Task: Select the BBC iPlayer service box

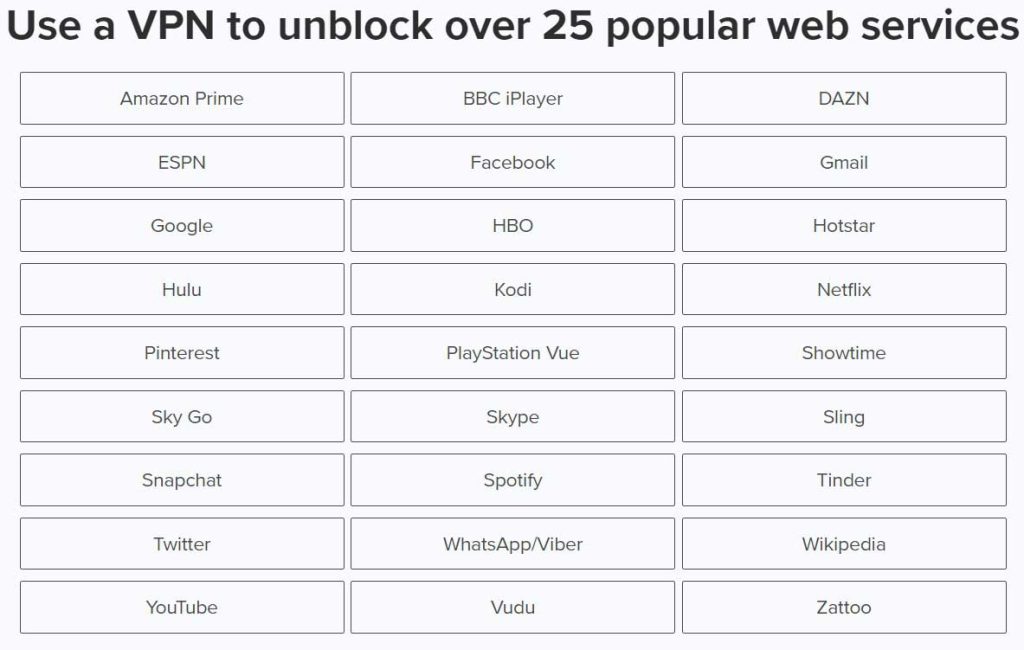Action: [x=512, y=98]
